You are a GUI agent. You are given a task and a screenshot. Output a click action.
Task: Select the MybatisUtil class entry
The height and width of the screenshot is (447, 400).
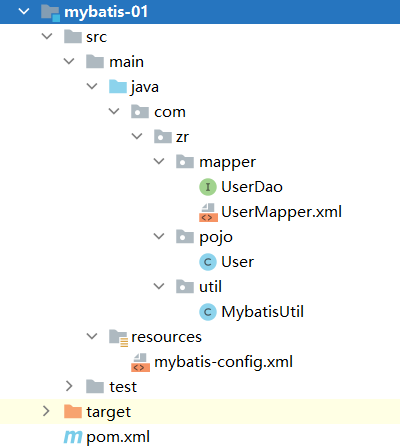(262, 312)
